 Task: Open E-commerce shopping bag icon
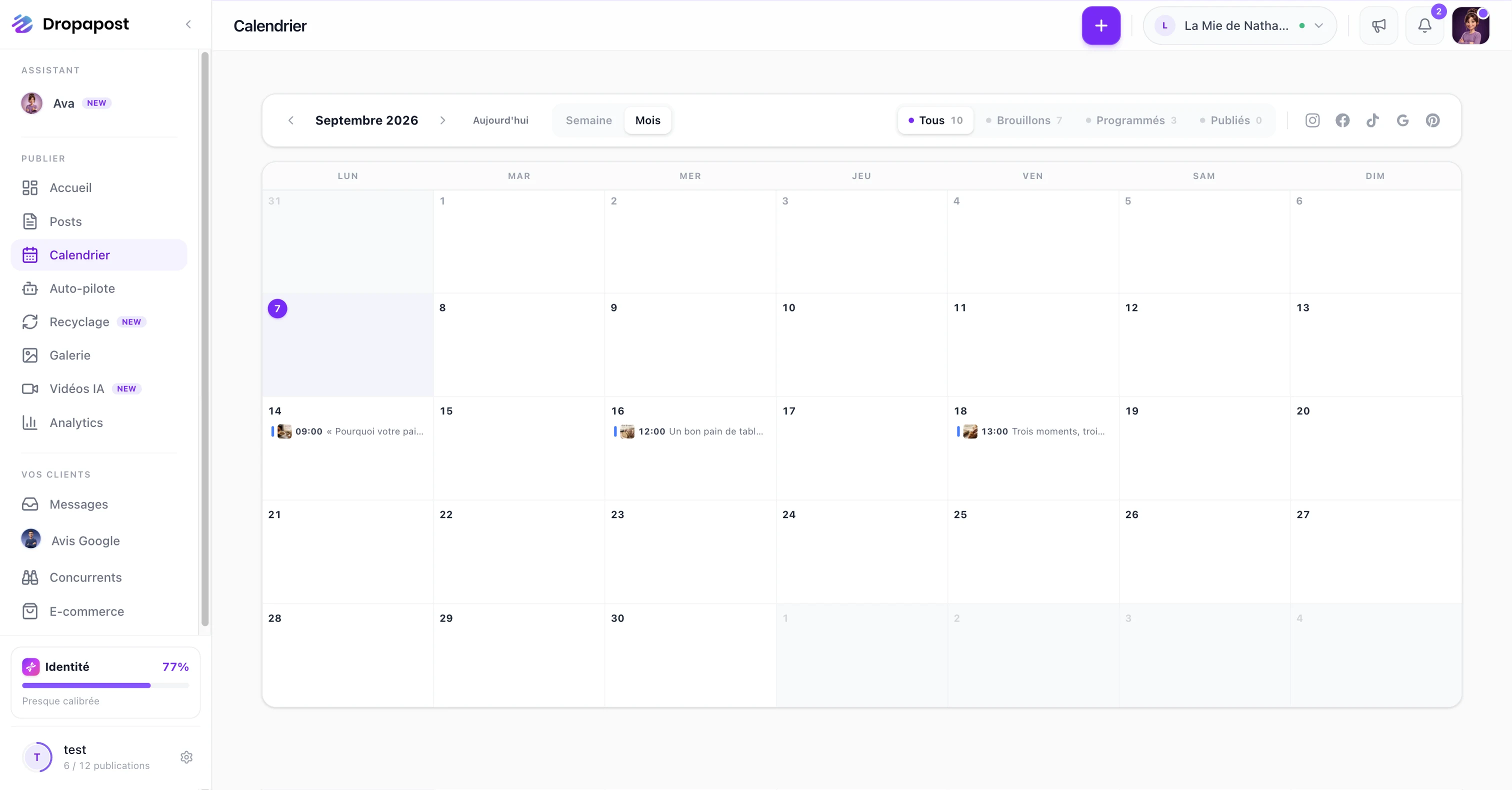30,611
